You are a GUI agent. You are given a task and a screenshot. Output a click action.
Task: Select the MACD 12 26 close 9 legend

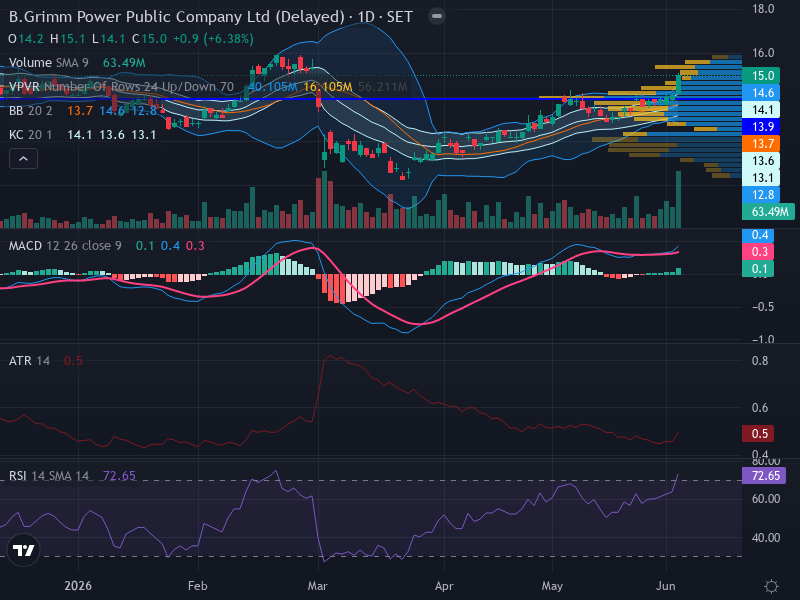[65, 246]
